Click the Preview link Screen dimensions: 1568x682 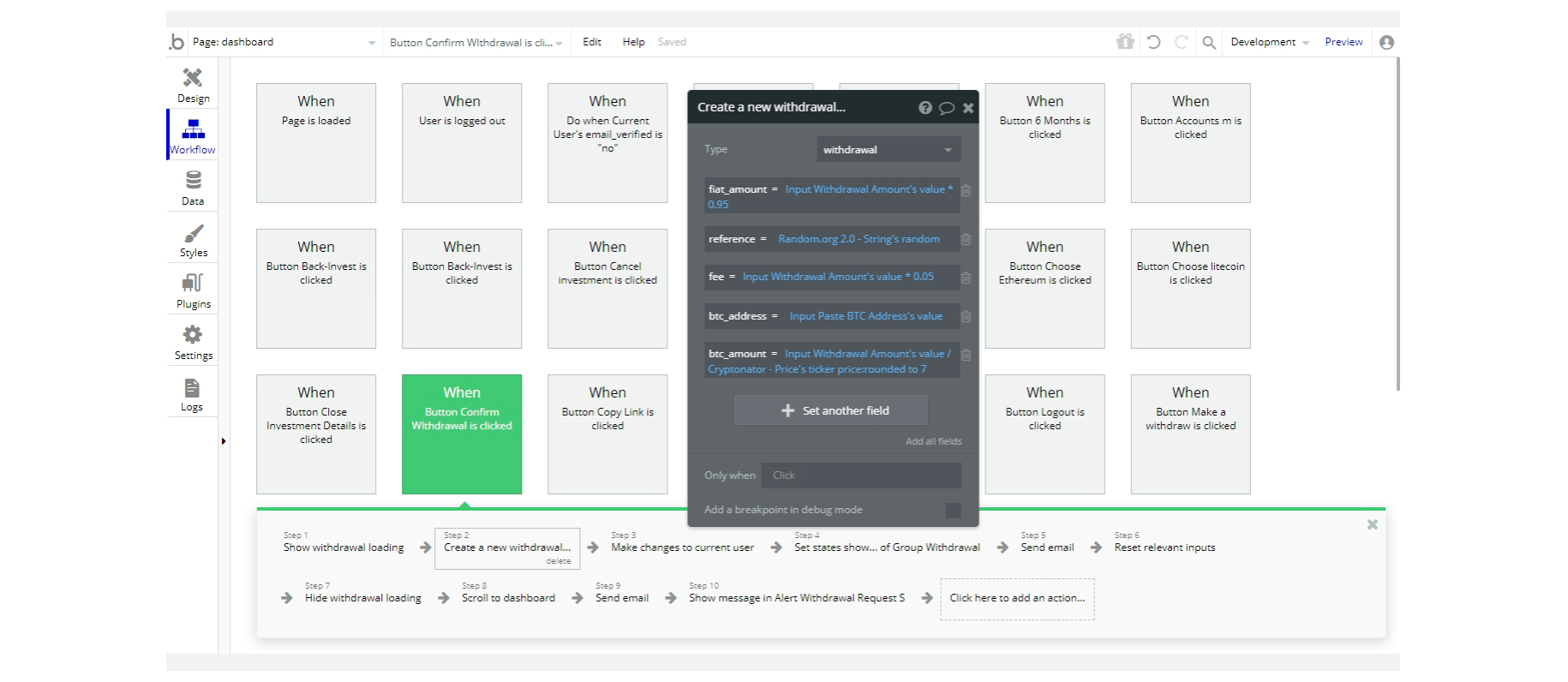click(1344, 42)
